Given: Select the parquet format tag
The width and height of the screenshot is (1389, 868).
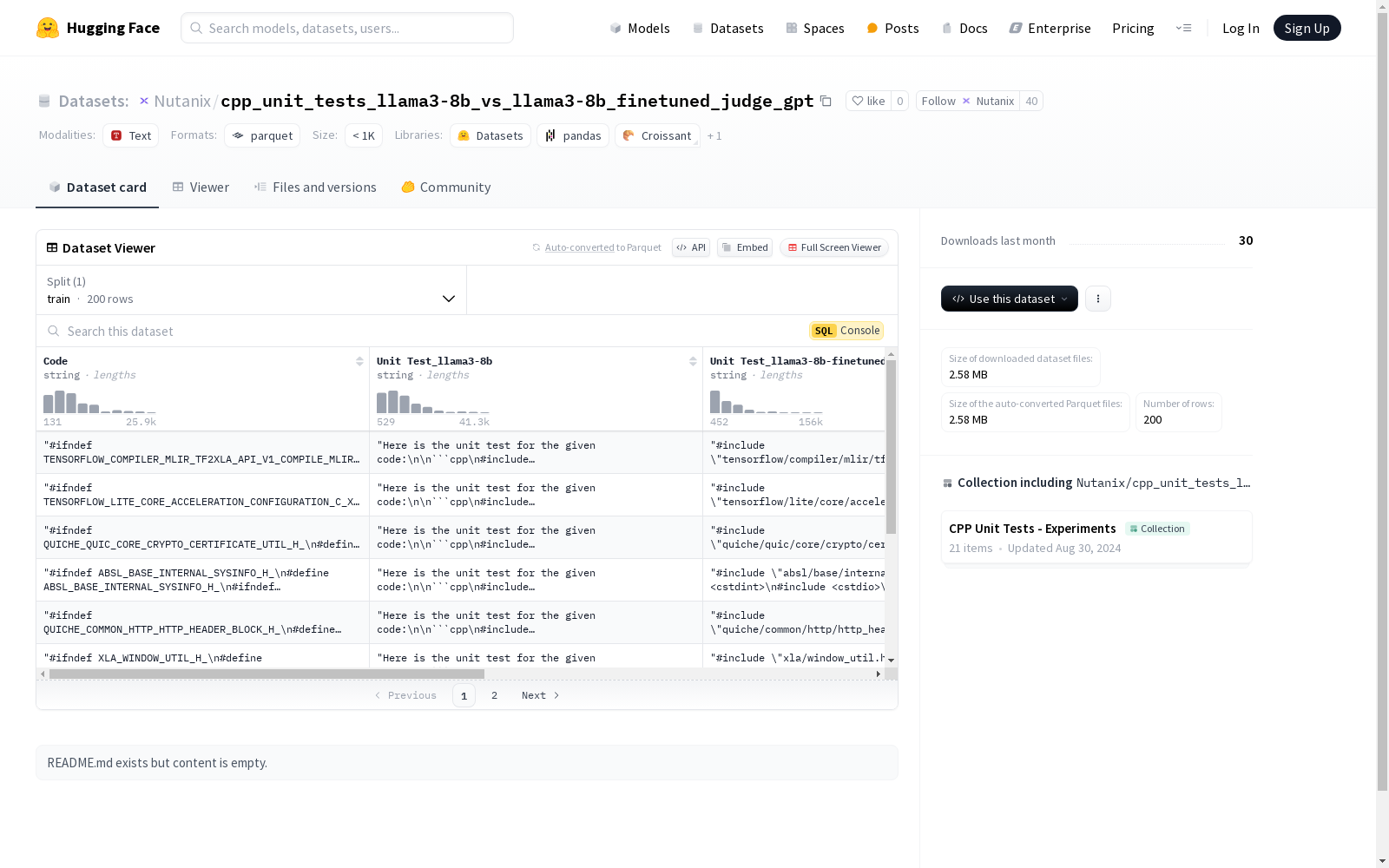Looking at the screenshot, I should coord(262,135).
